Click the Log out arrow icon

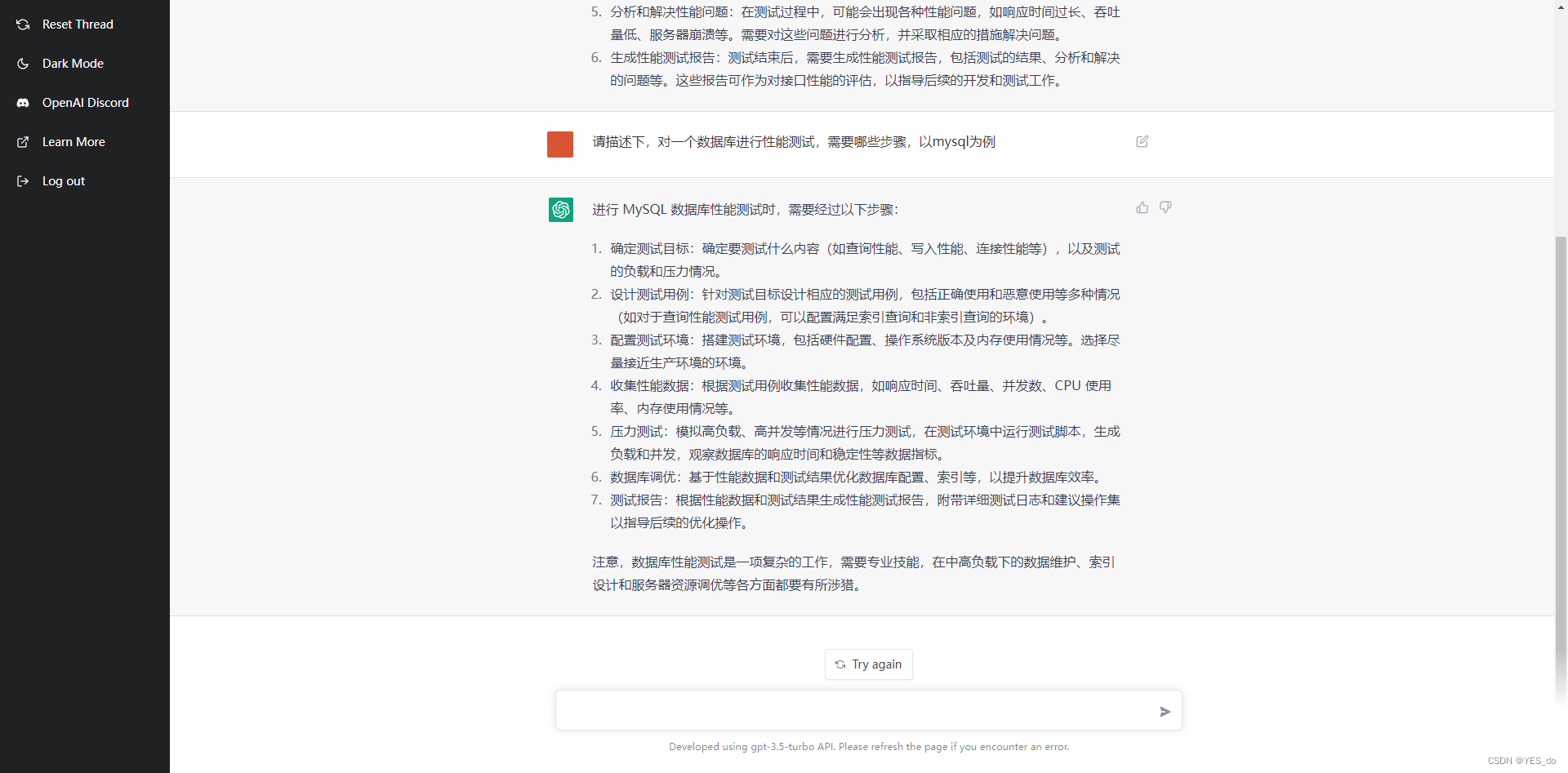click(x=23, y=181)
